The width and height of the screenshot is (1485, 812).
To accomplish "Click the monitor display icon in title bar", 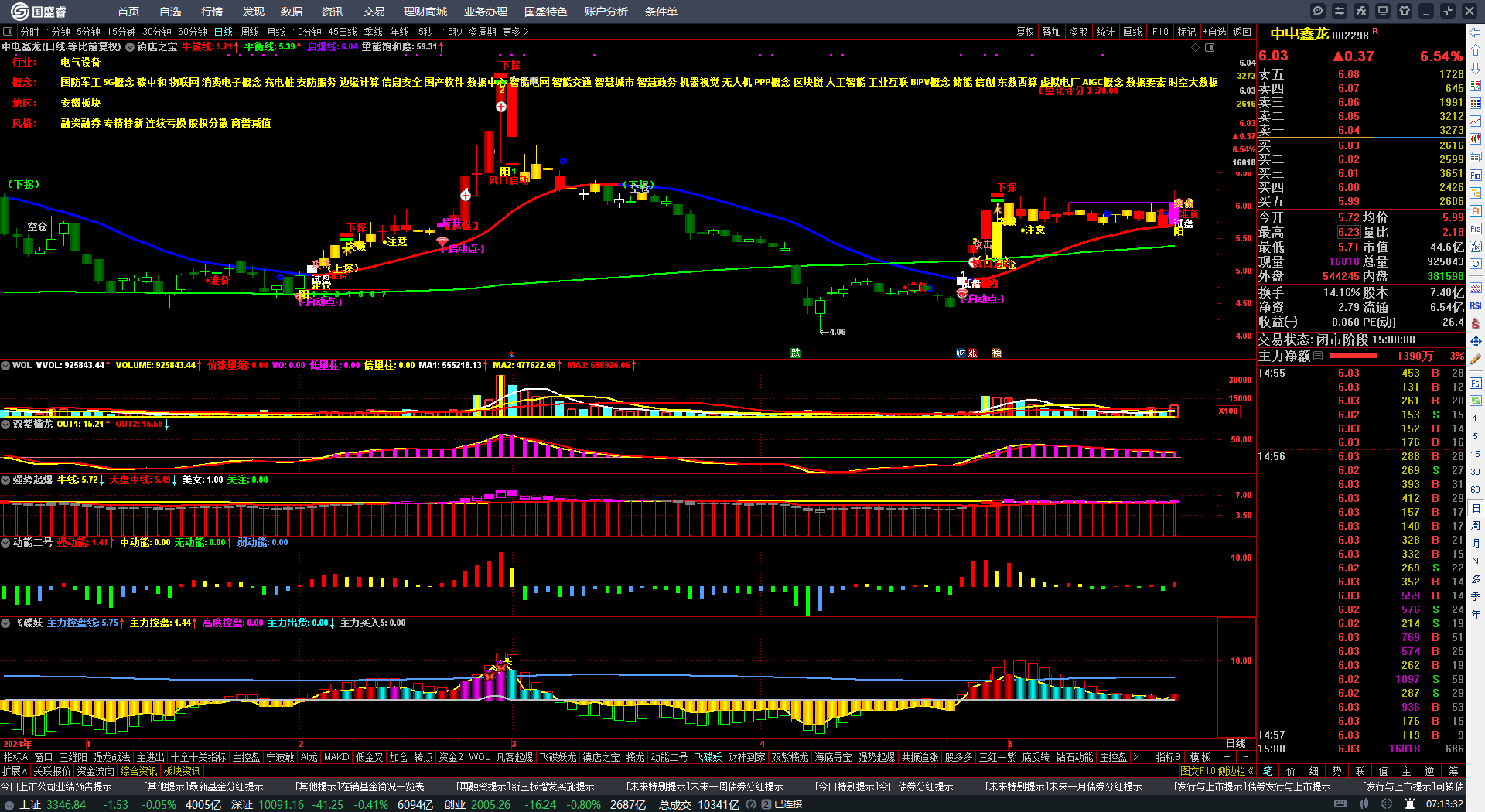I will (x=1383, y=11).
